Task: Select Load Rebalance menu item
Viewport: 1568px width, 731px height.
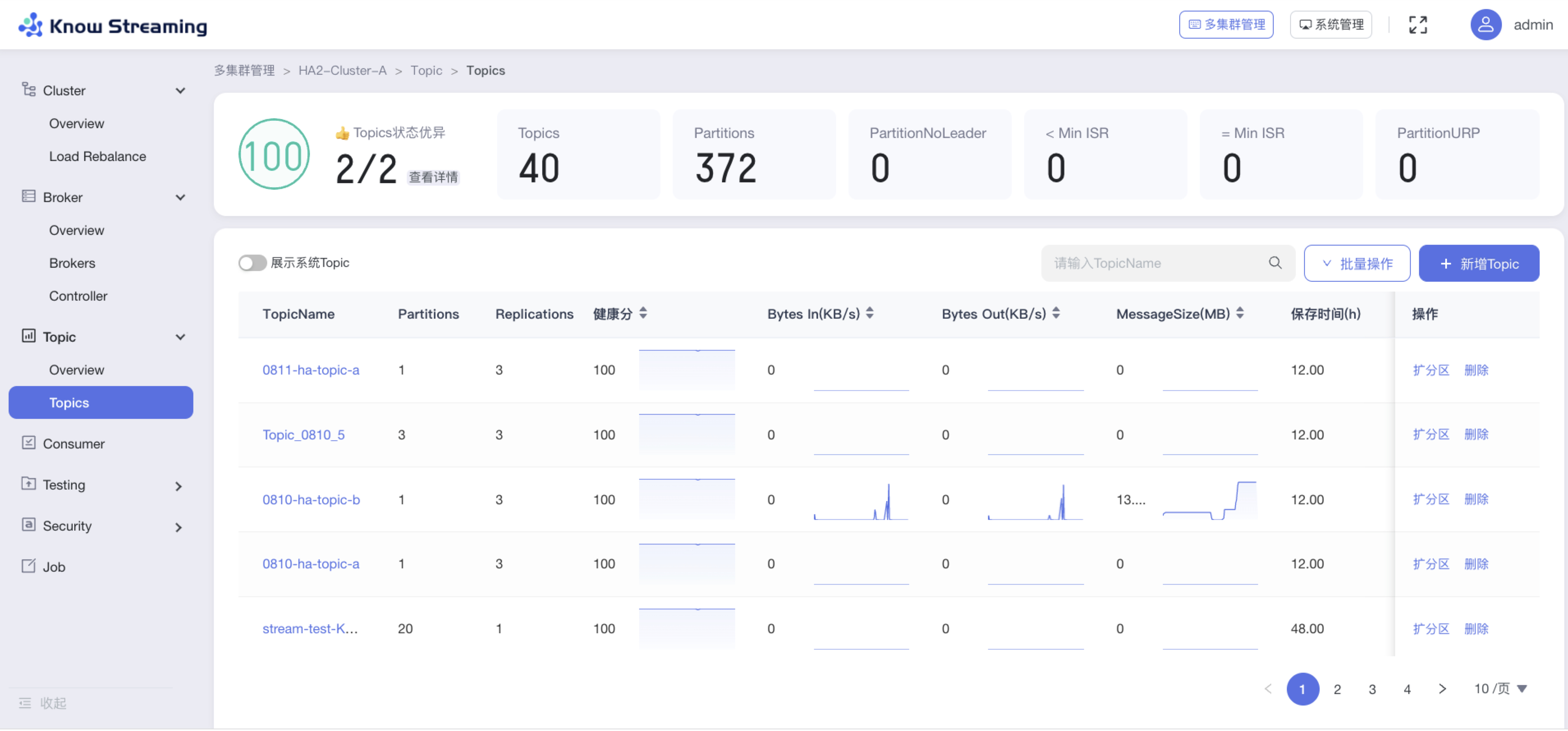Action: coord(97,156)
